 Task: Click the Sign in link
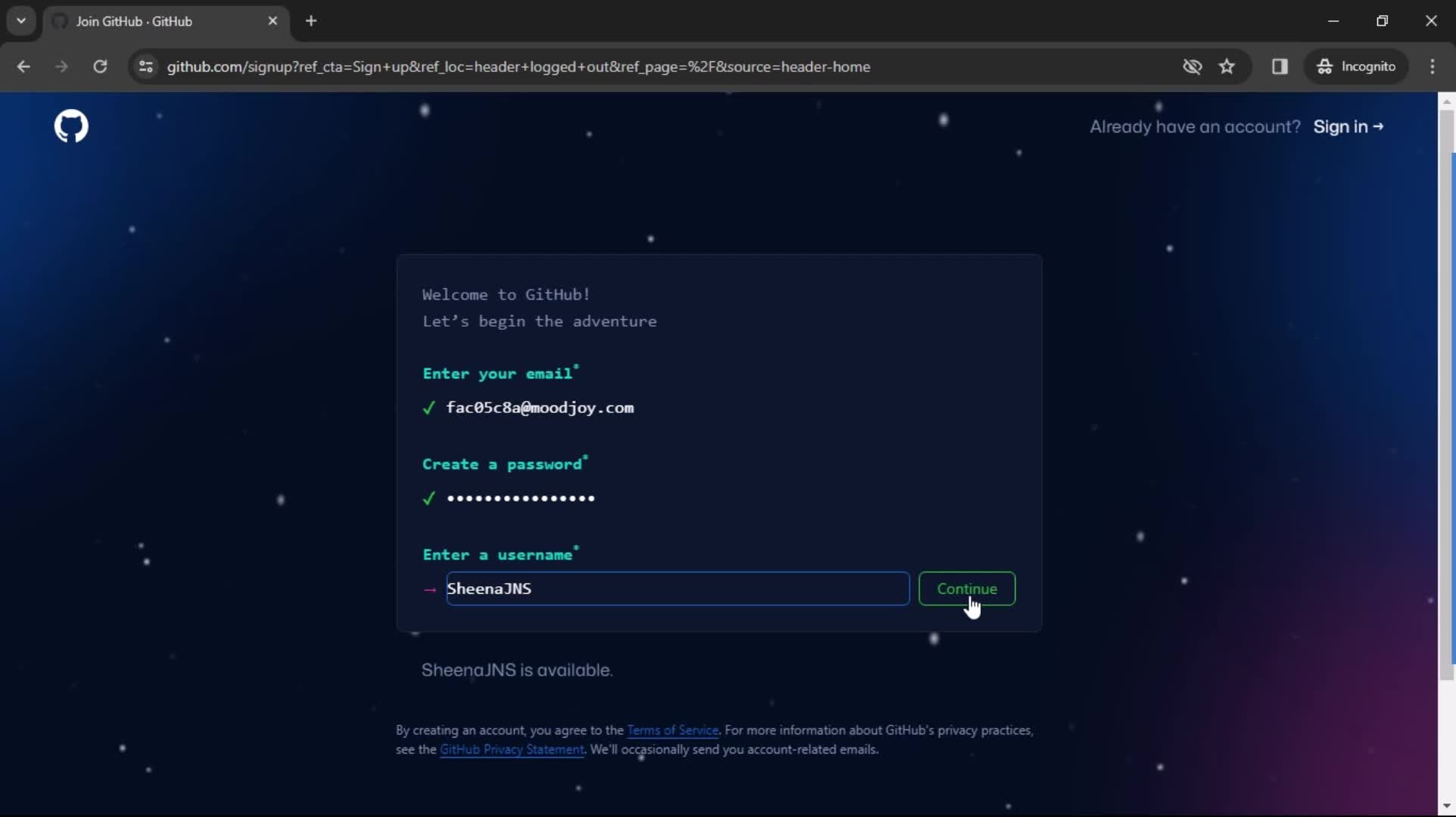pos(1348,126)
